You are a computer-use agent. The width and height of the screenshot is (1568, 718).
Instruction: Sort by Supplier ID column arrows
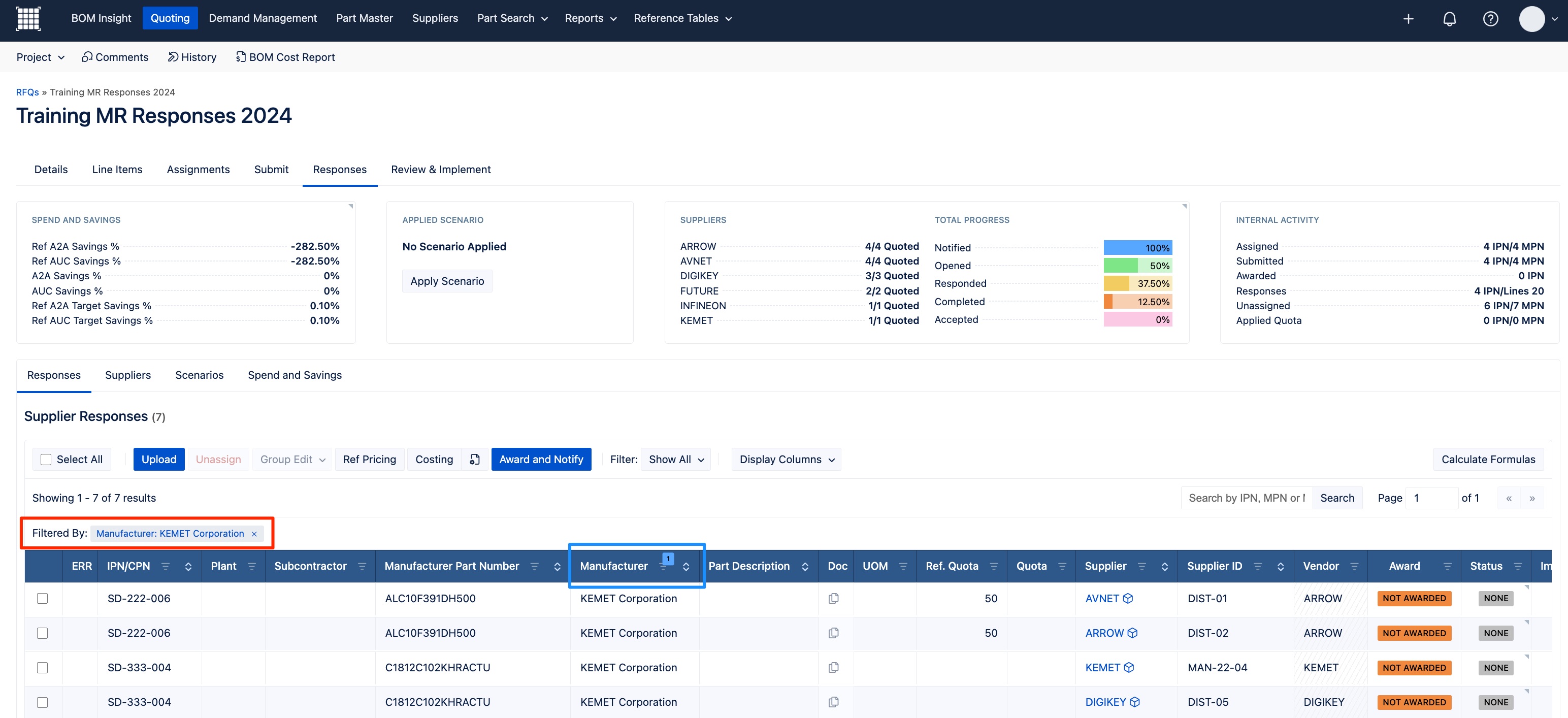pos(1280,567)
